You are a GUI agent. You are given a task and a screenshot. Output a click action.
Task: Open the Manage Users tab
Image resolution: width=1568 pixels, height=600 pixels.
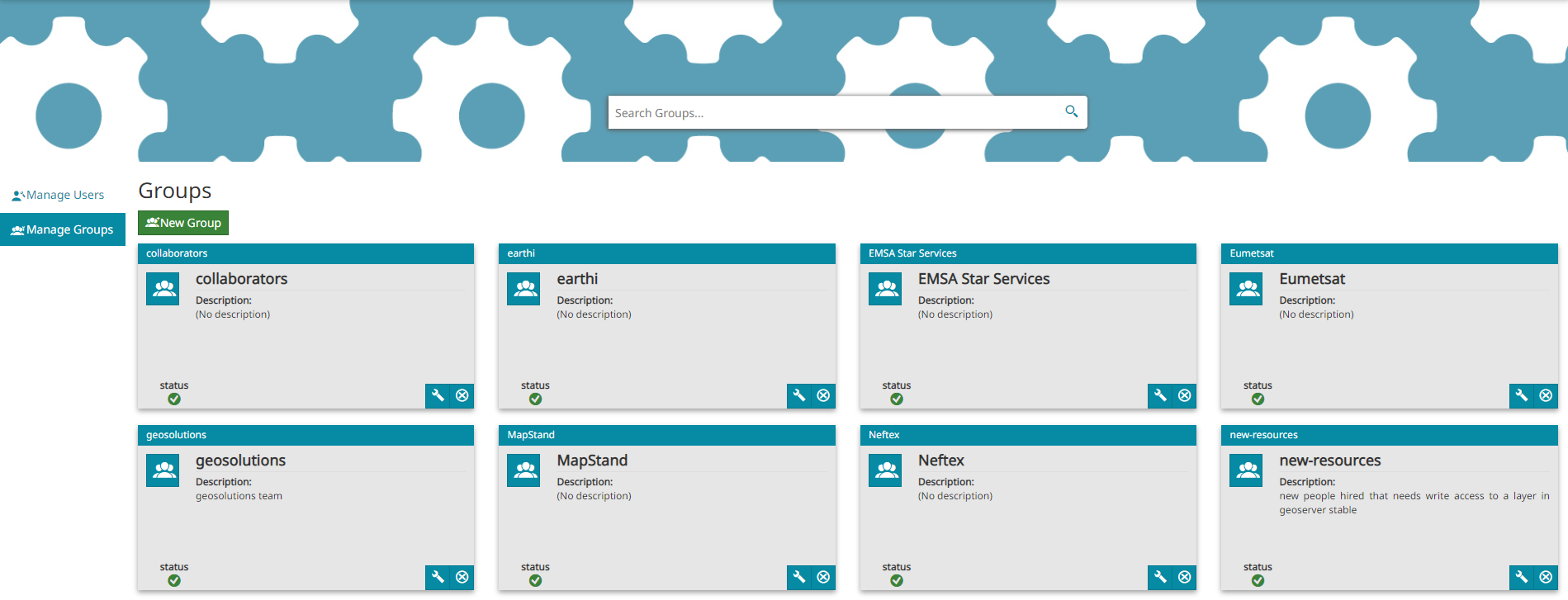point(59,196)
